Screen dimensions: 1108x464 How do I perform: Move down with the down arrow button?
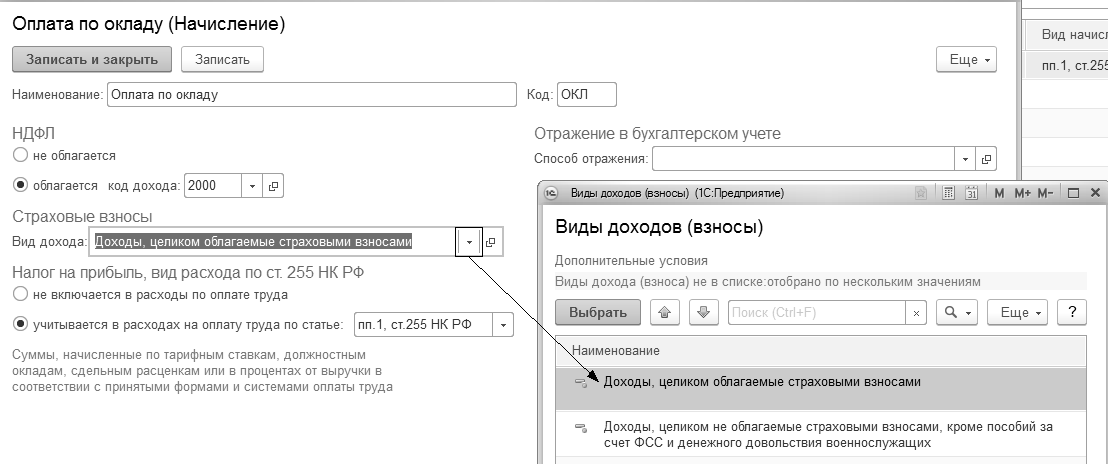[x=703, y=312]
